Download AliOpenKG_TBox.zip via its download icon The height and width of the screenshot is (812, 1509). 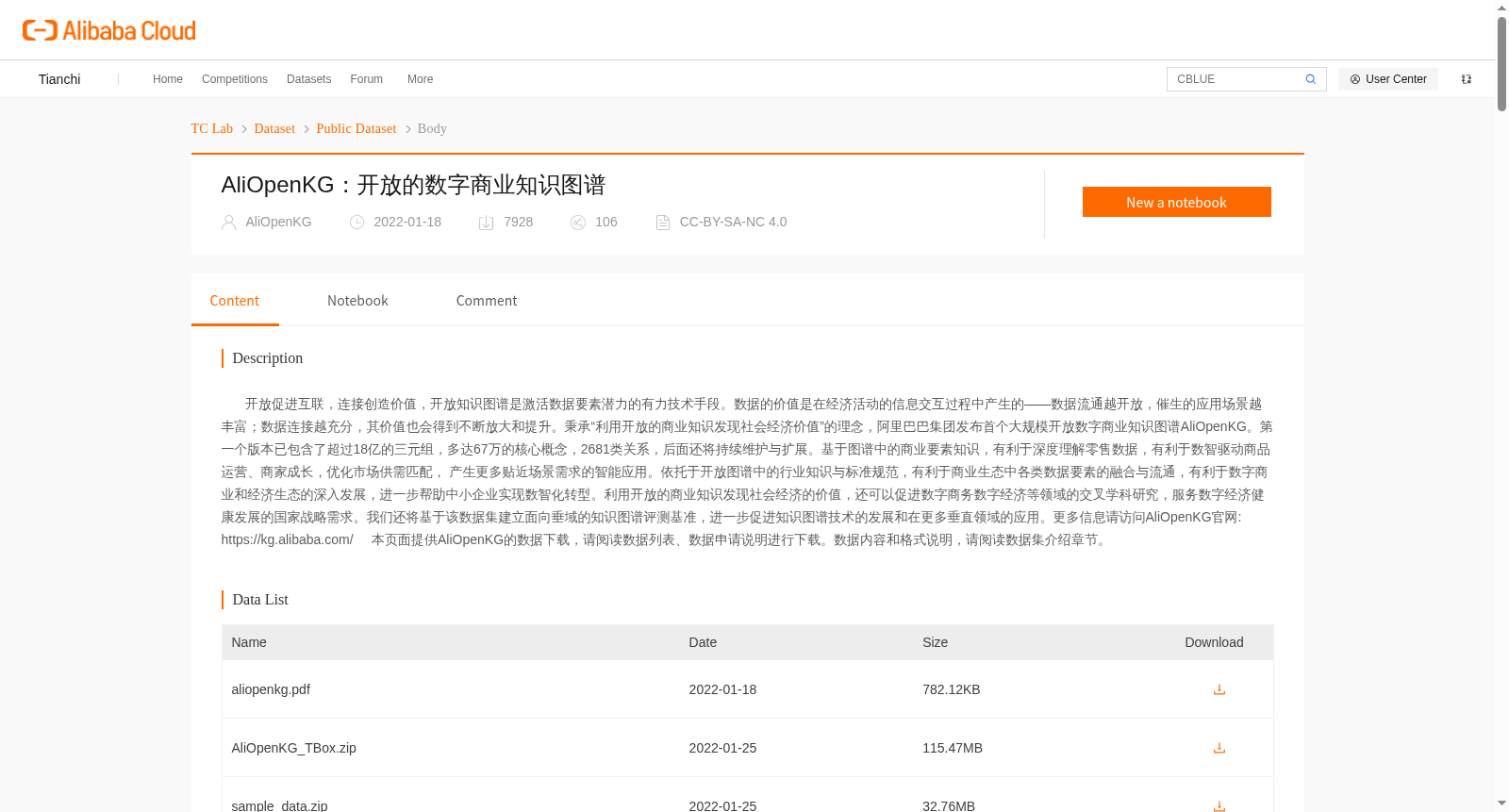(1219, 748)
